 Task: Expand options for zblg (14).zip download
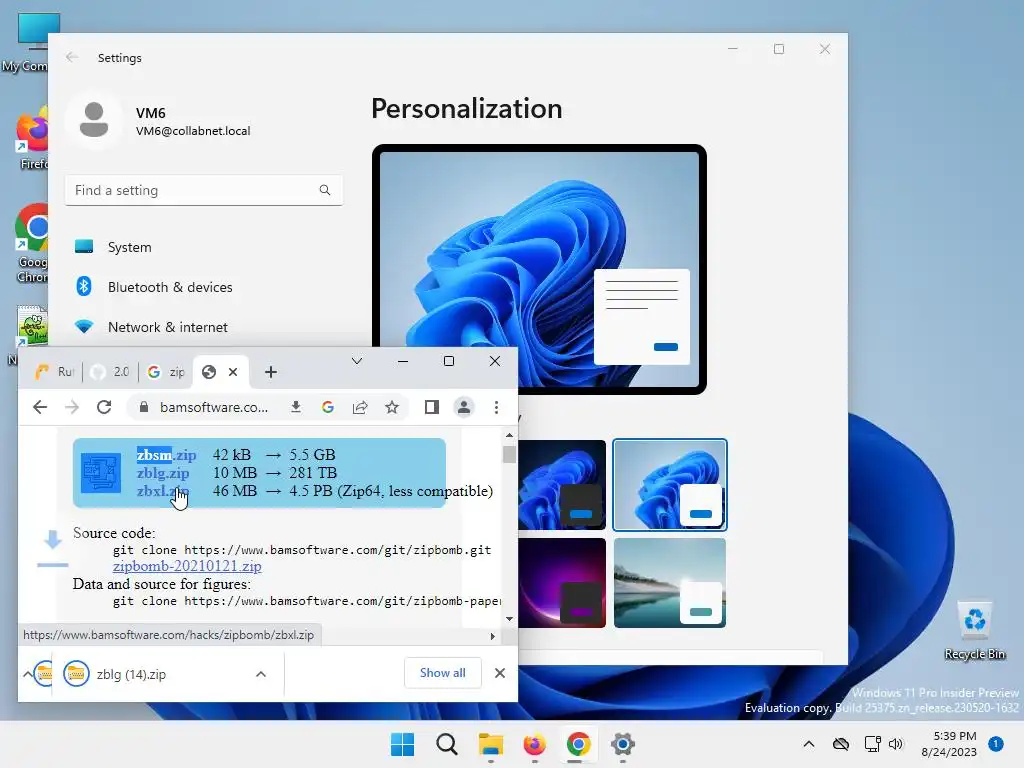261,674
